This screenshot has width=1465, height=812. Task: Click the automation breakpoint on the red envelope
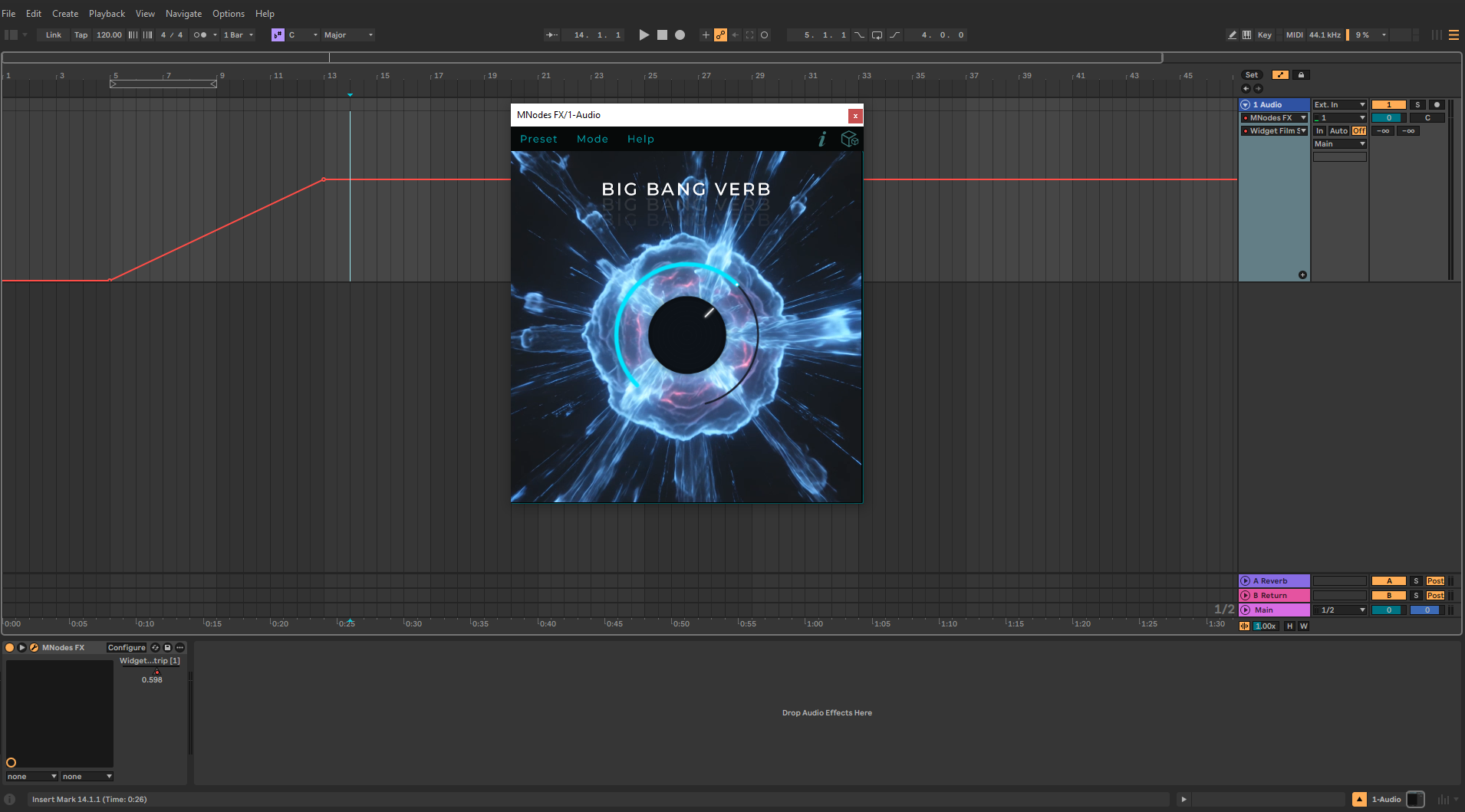click(324, 179)
